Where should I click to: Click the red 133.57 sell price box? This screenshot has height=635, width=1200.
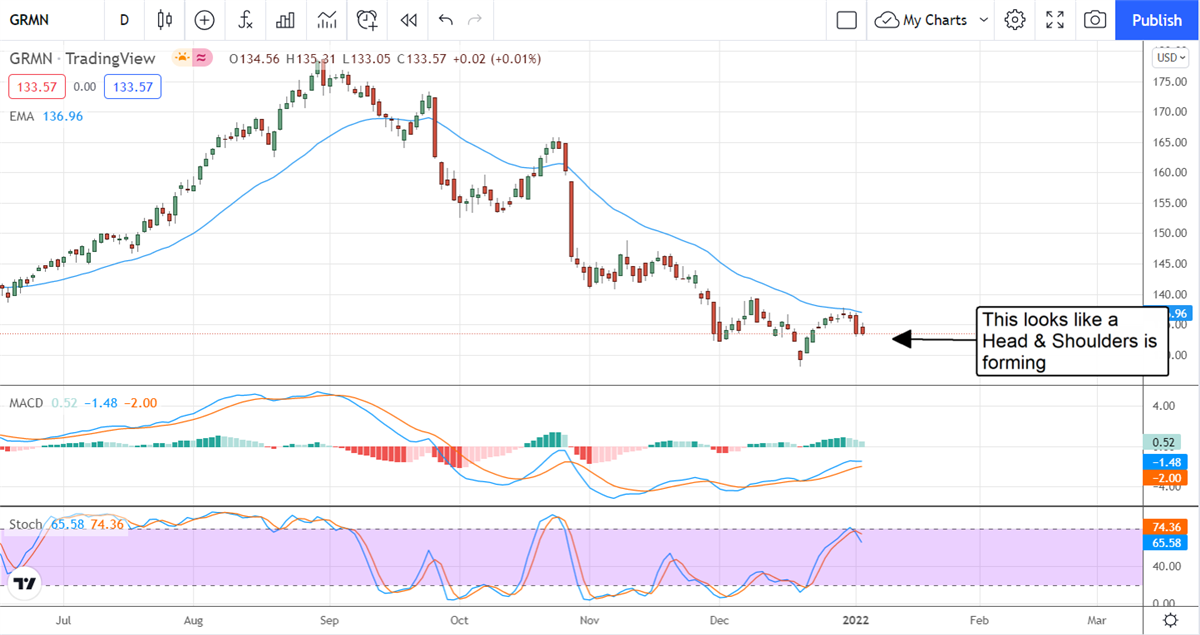[37, 87]
